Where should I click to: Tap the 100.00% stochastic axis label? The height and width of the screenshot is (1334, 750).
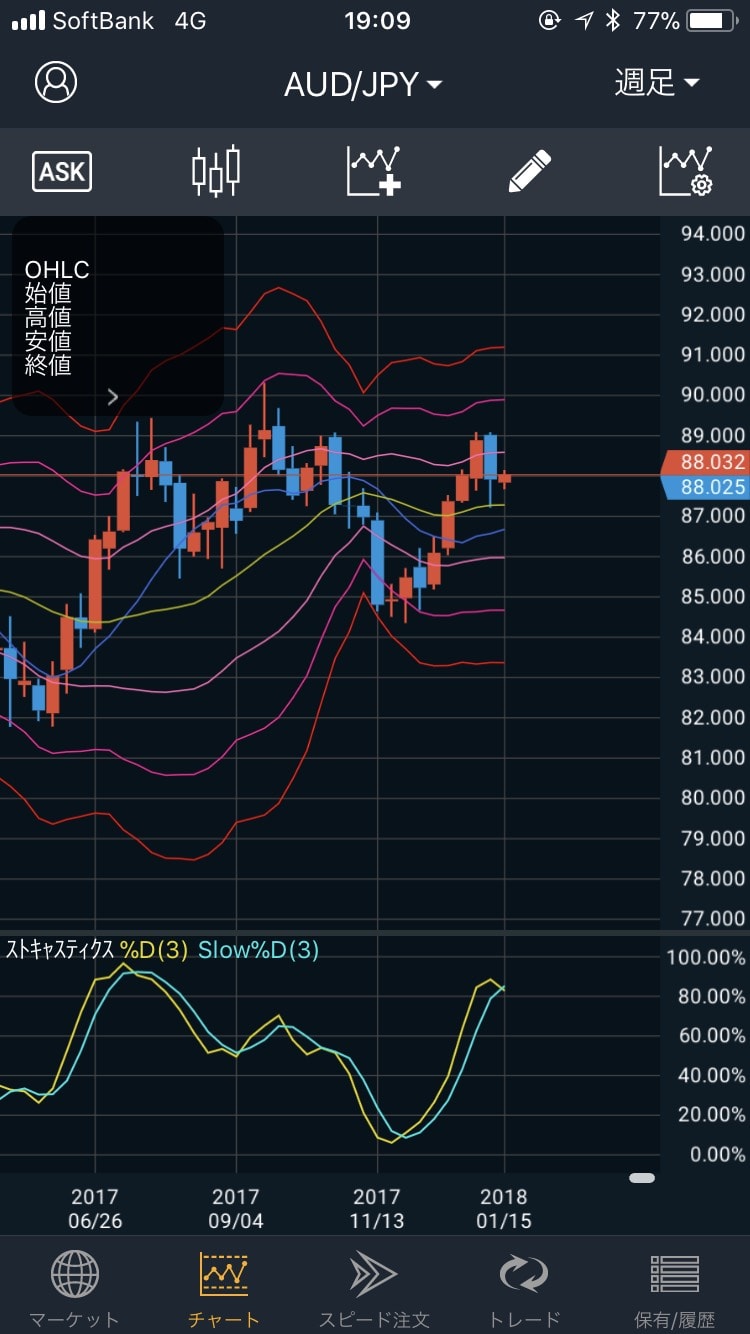pyautogui.click(x=706, y=957)
